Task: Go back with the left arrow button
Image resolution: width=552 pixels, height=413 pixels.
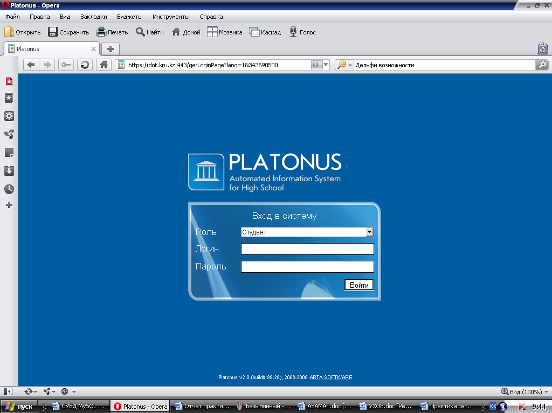Action: [31, 65]
